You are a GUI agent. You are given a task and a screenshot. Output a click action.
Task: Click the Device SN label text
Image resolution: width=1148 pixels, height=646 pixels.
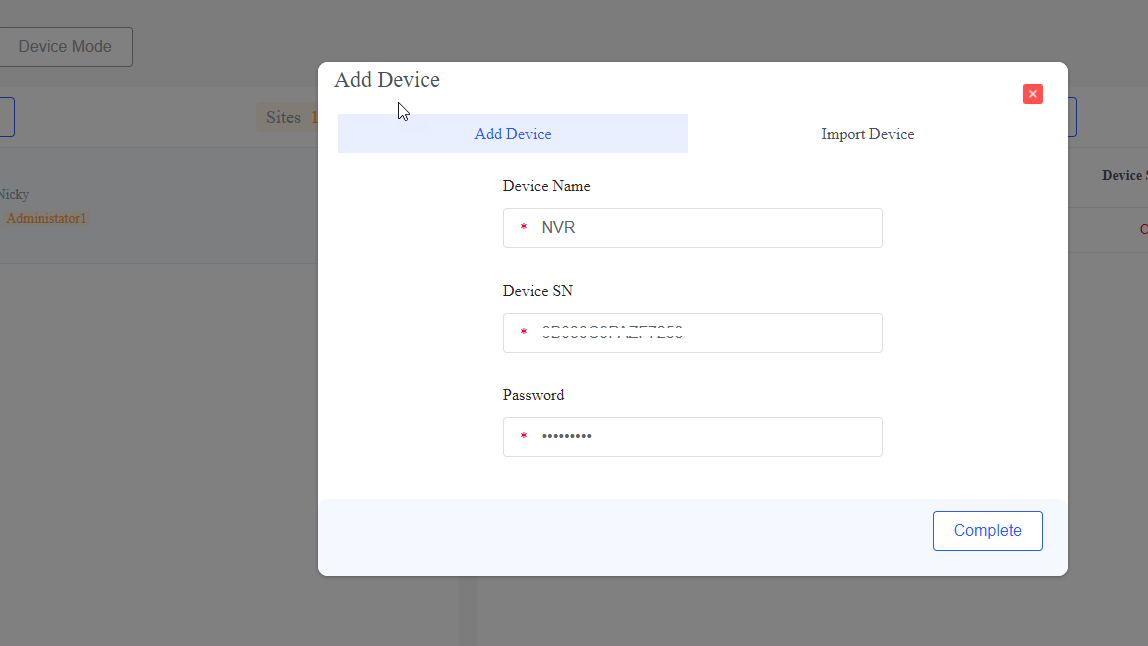pos(537,291)
